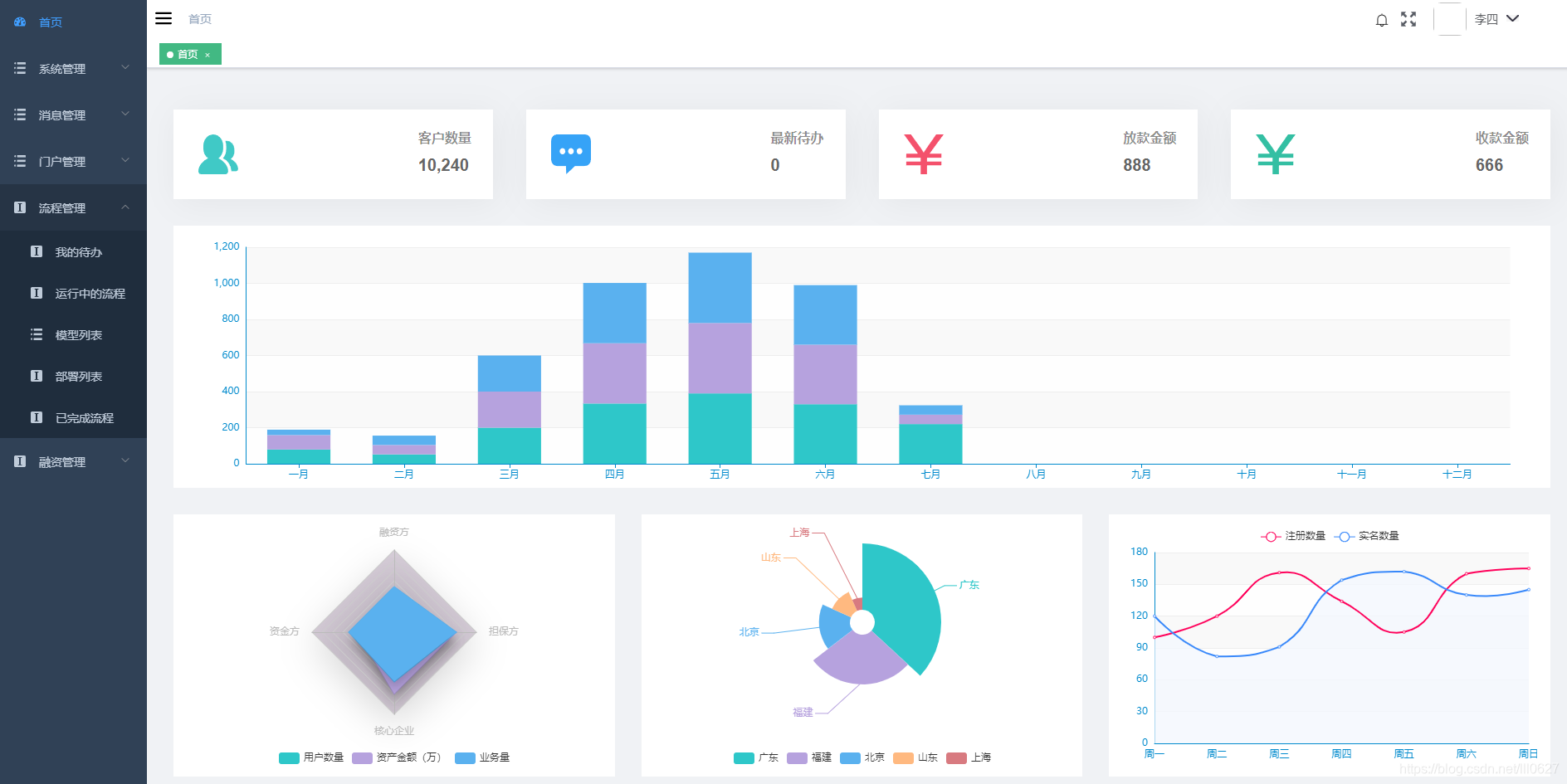Open 已完成流程 submenu item
Screen dimensions: 1567x784
tap(73, 417)
